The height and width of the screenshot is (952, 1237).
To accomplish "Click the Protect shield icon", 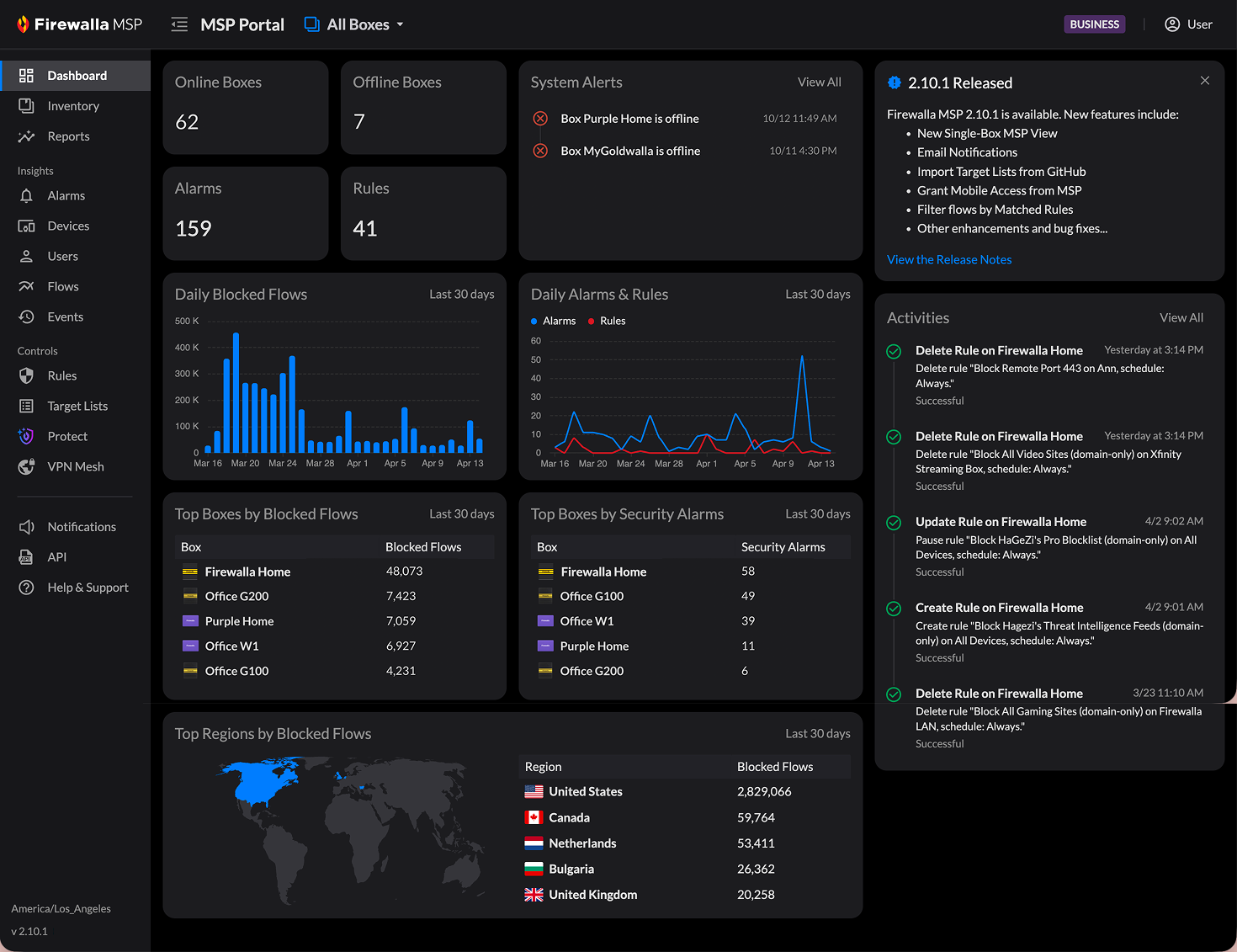I will pyautogui.click(x=26, y=437).
